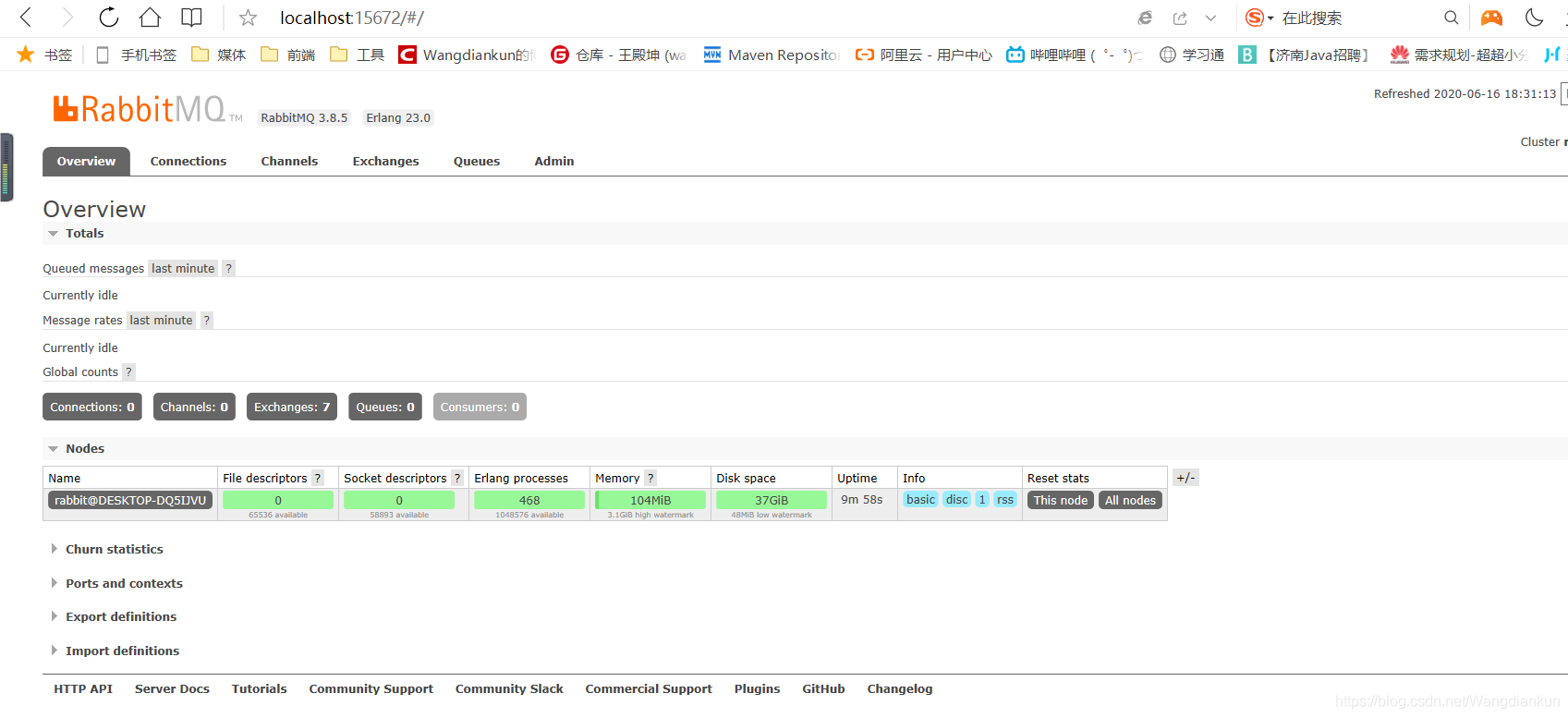Expand Ports and contexts section
1568x718 pixels.
point(116,583)
